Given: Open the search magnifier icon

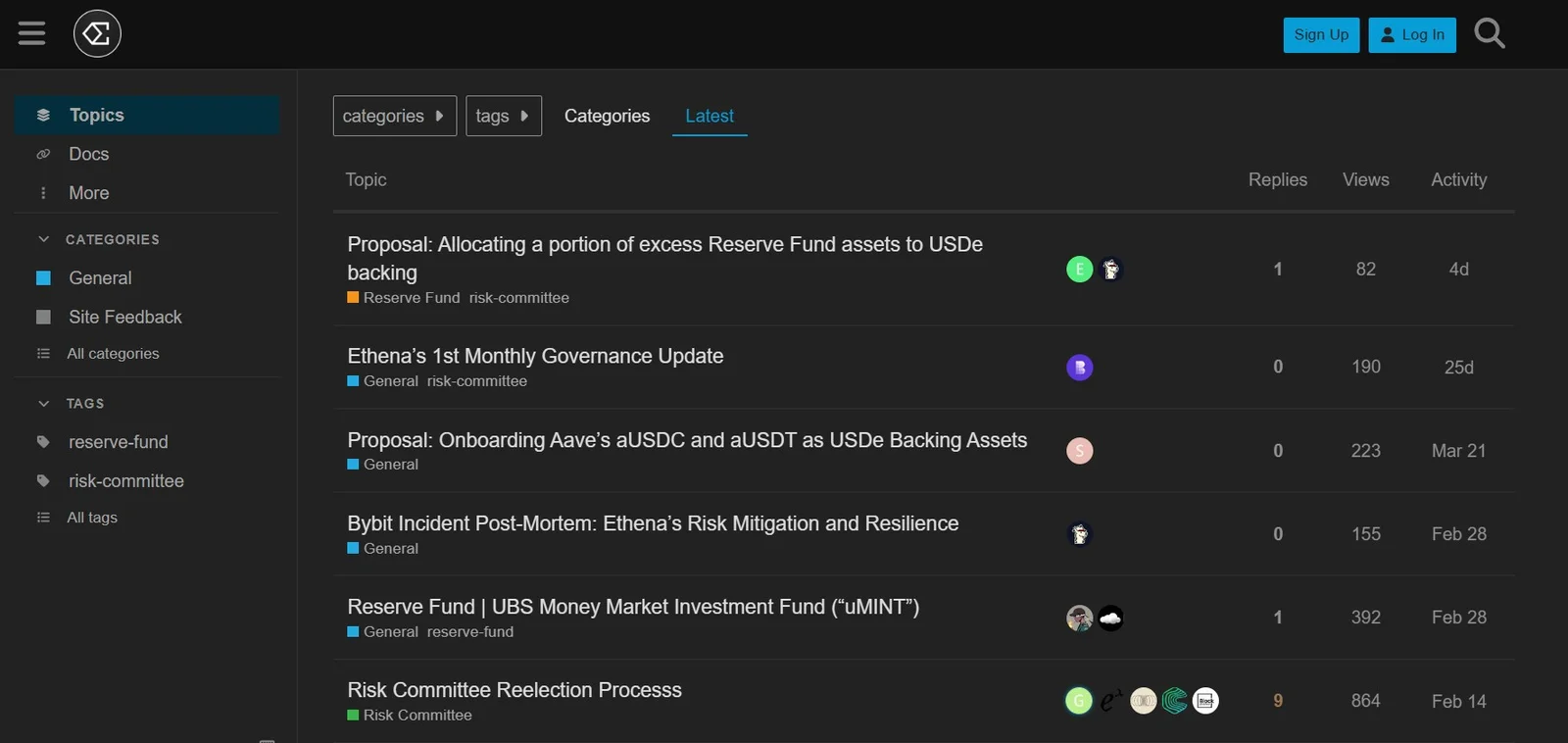Looking at the screenshot, I should (x=1490, y=33).
